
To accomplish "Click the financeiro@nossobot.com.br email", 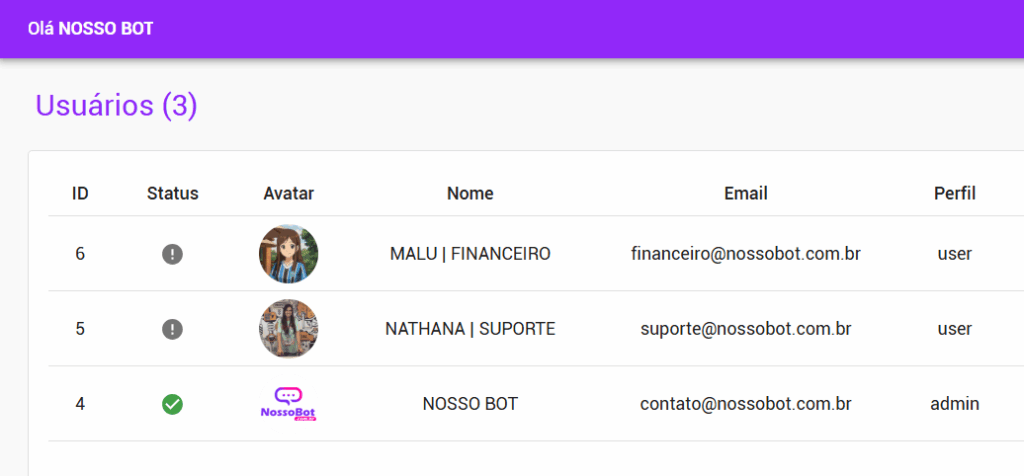I will [745, 254].
